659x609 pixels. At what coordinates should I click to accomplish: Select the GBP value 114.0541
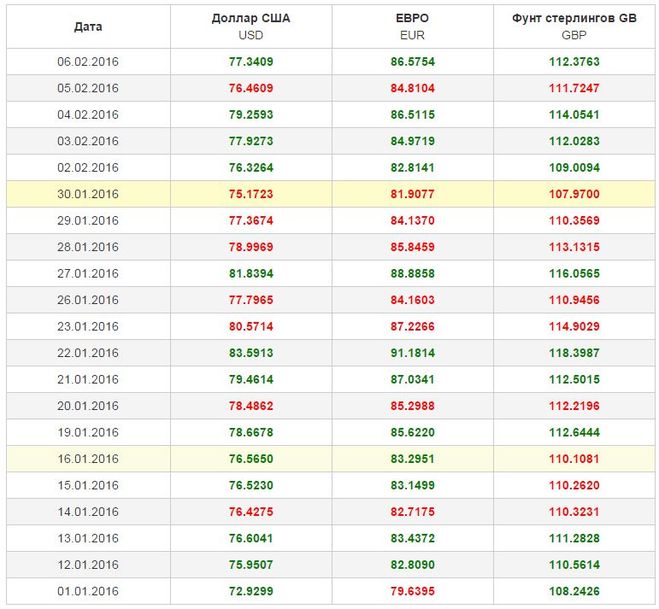pos(574,115)
